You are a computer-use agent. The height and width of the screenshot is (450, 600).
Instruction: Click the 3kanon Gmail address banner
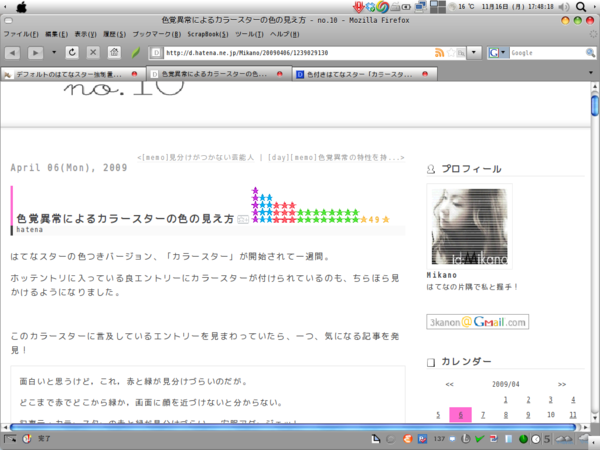478,322
